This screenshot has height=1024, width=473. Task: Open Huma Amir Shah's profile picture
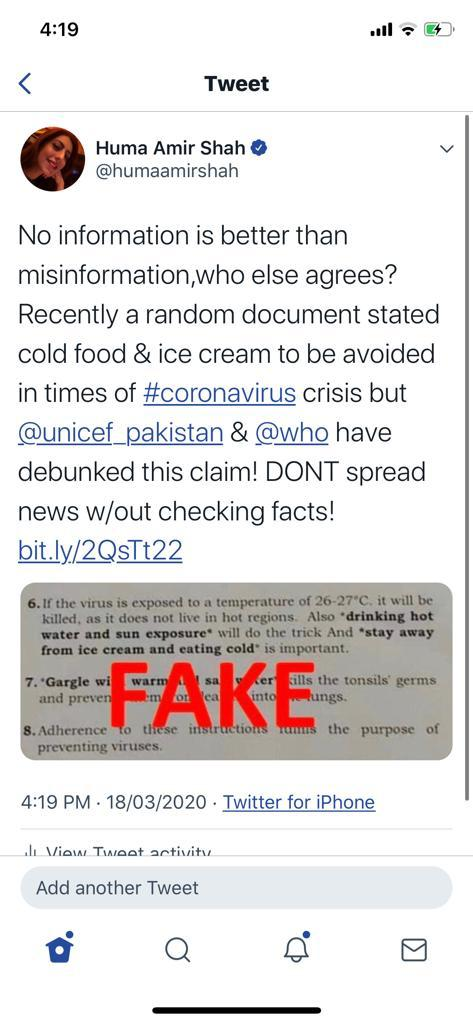coord(52,159)
